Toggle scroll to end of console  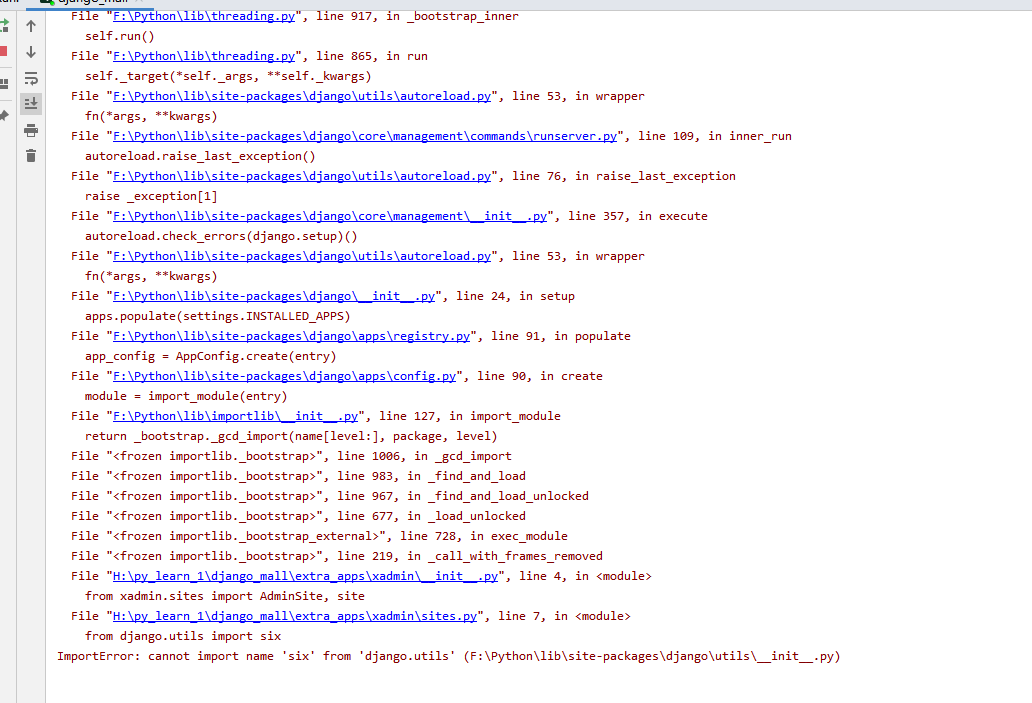click(31, 103)
